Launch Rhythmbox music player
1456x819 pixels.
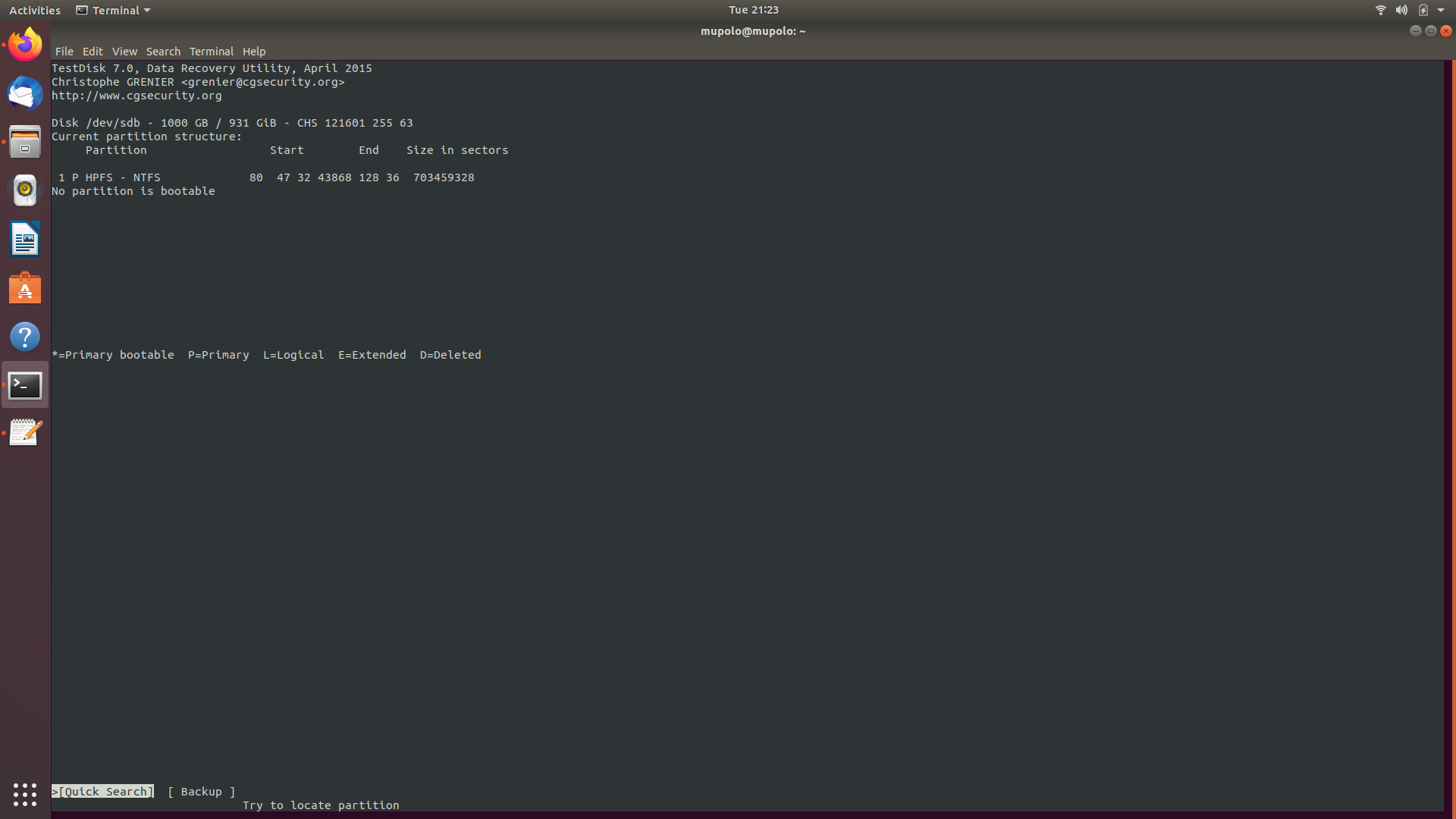click(25, 190)
